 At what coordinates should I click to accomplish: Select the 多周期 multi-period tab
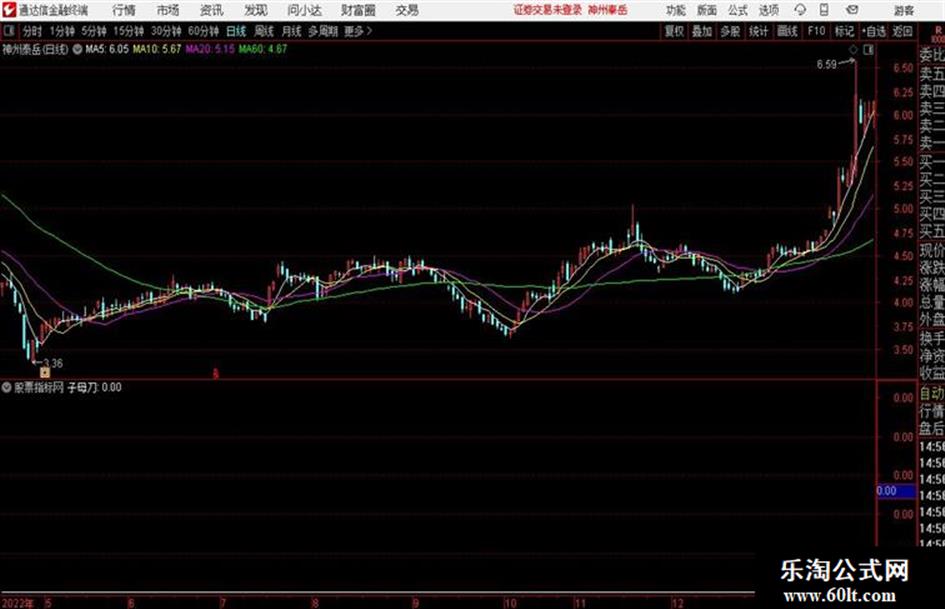[x=323, y=31]
